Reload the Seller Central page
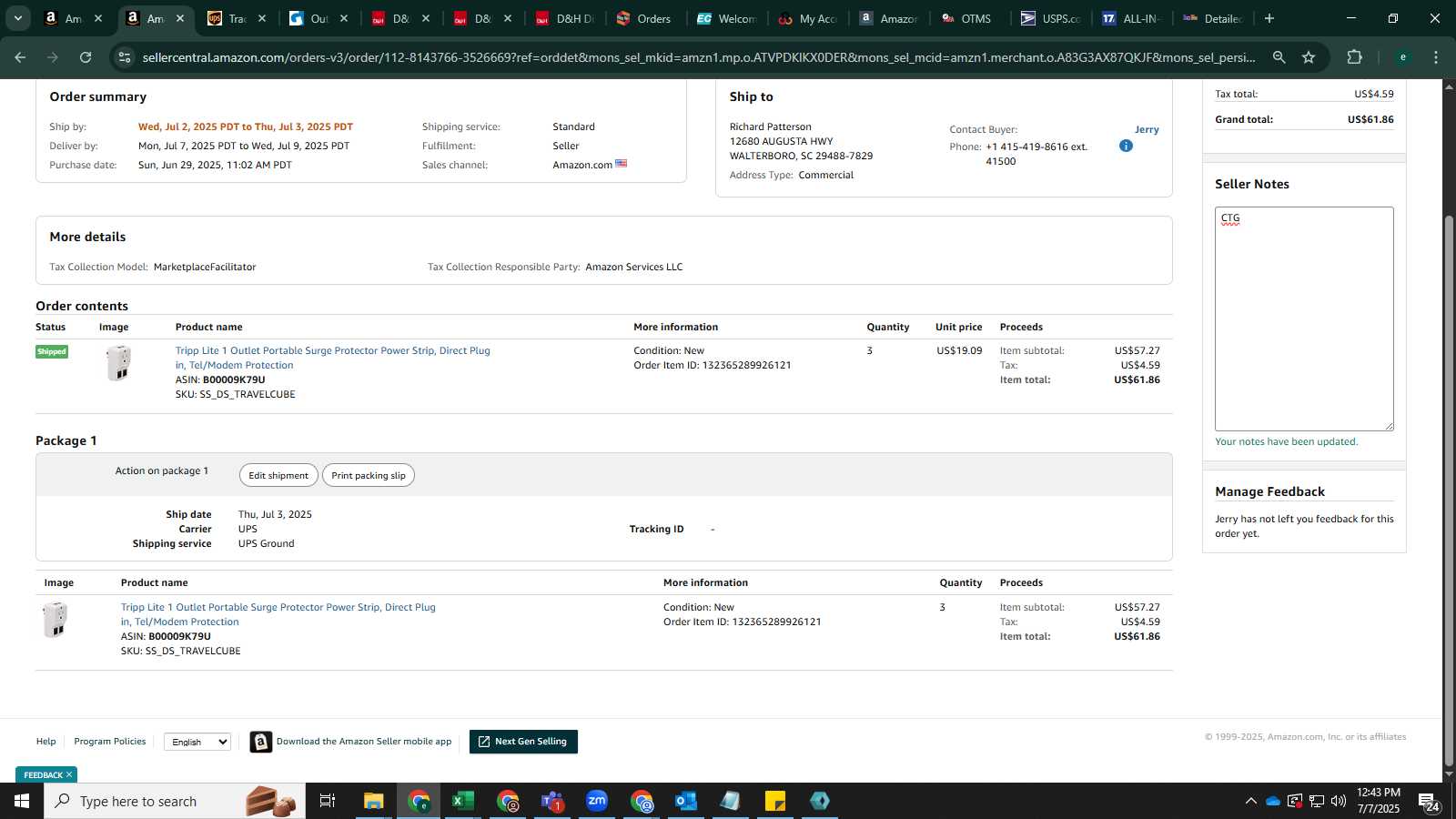 pos(86,57)
